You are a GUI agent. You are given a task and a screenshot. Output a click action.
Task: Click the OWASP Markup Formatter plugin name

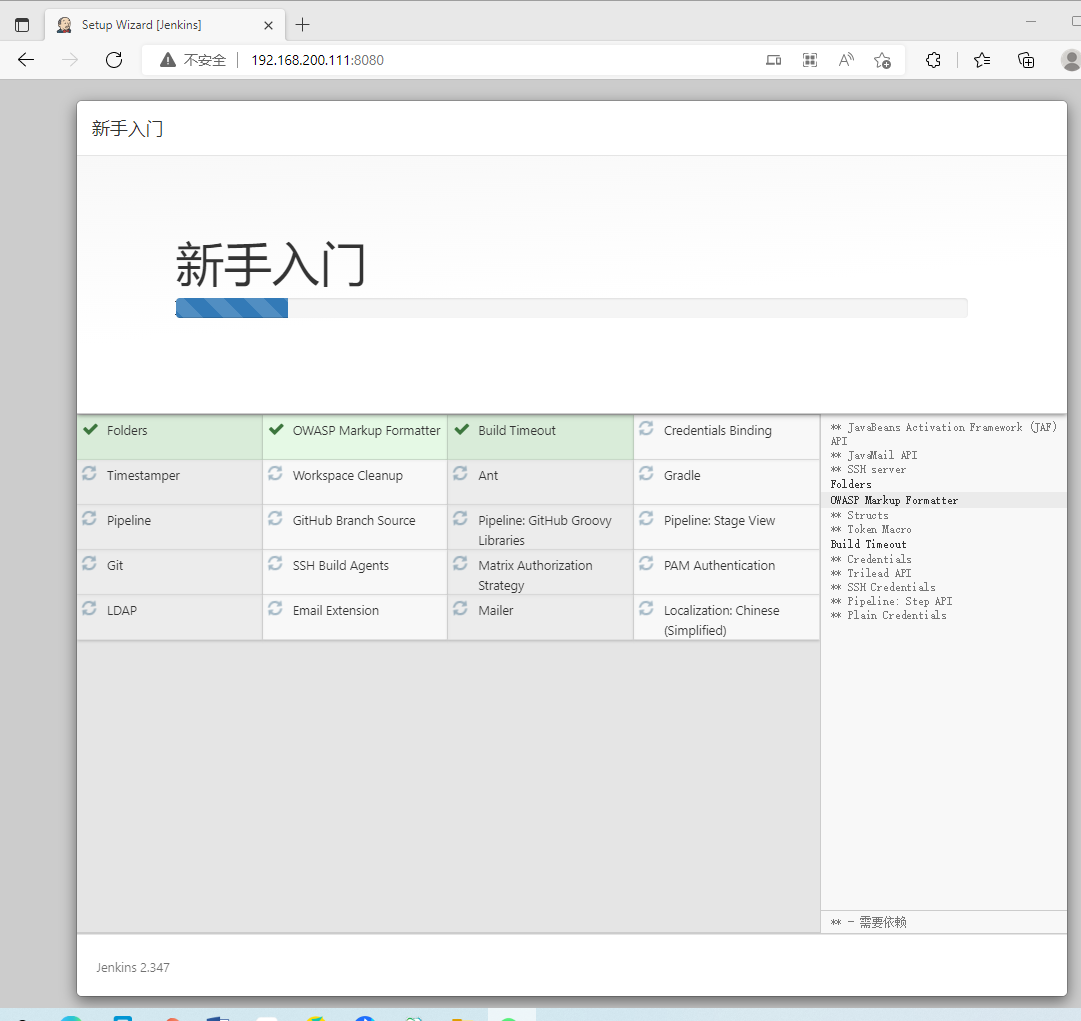point(366,430)
